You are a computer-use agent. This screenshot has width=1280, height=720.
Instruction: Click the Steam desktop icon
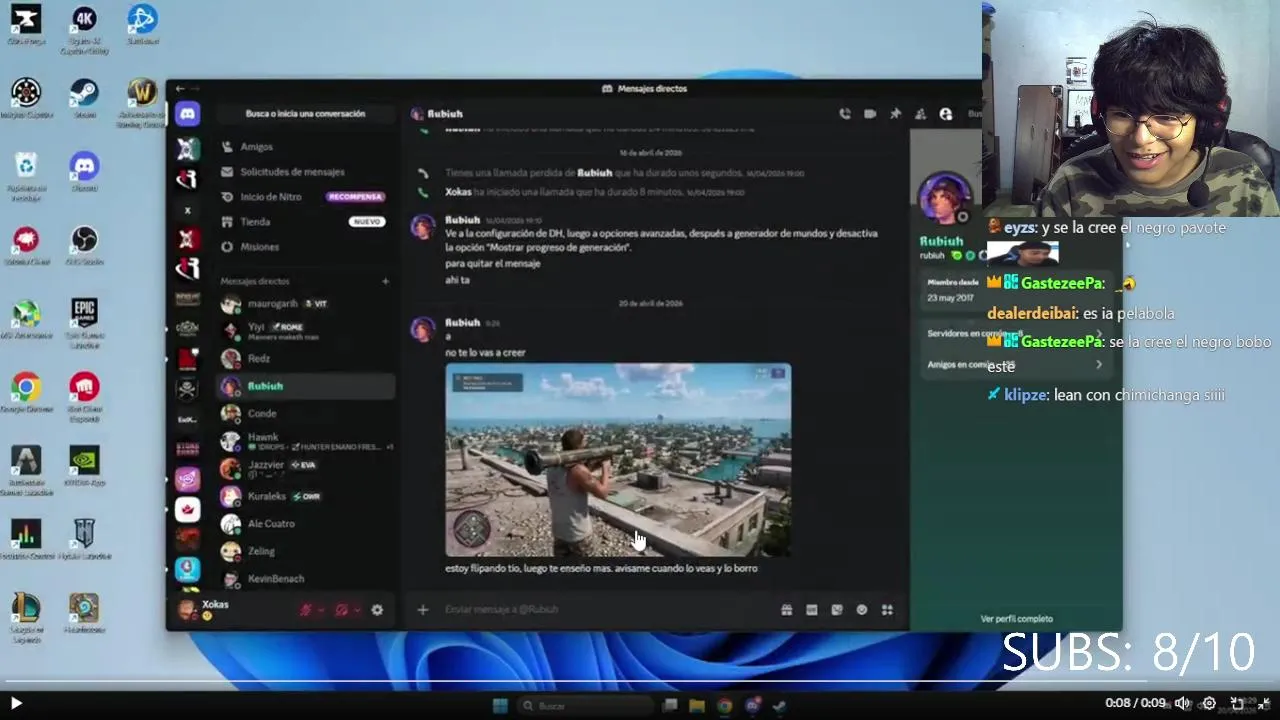pyautogui.click(x=84, y=99)
